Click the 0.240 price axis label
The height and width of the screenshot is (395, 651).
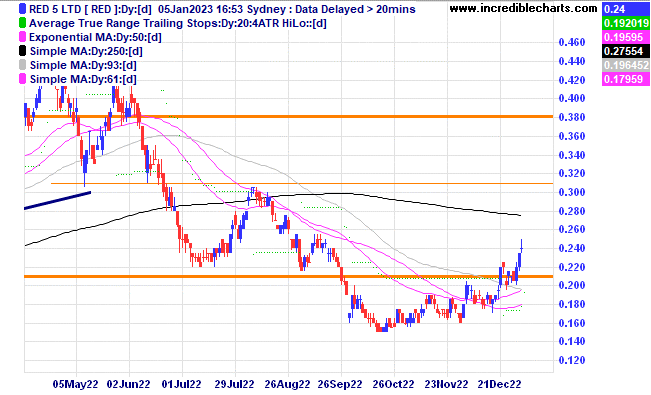click(572, 248)
